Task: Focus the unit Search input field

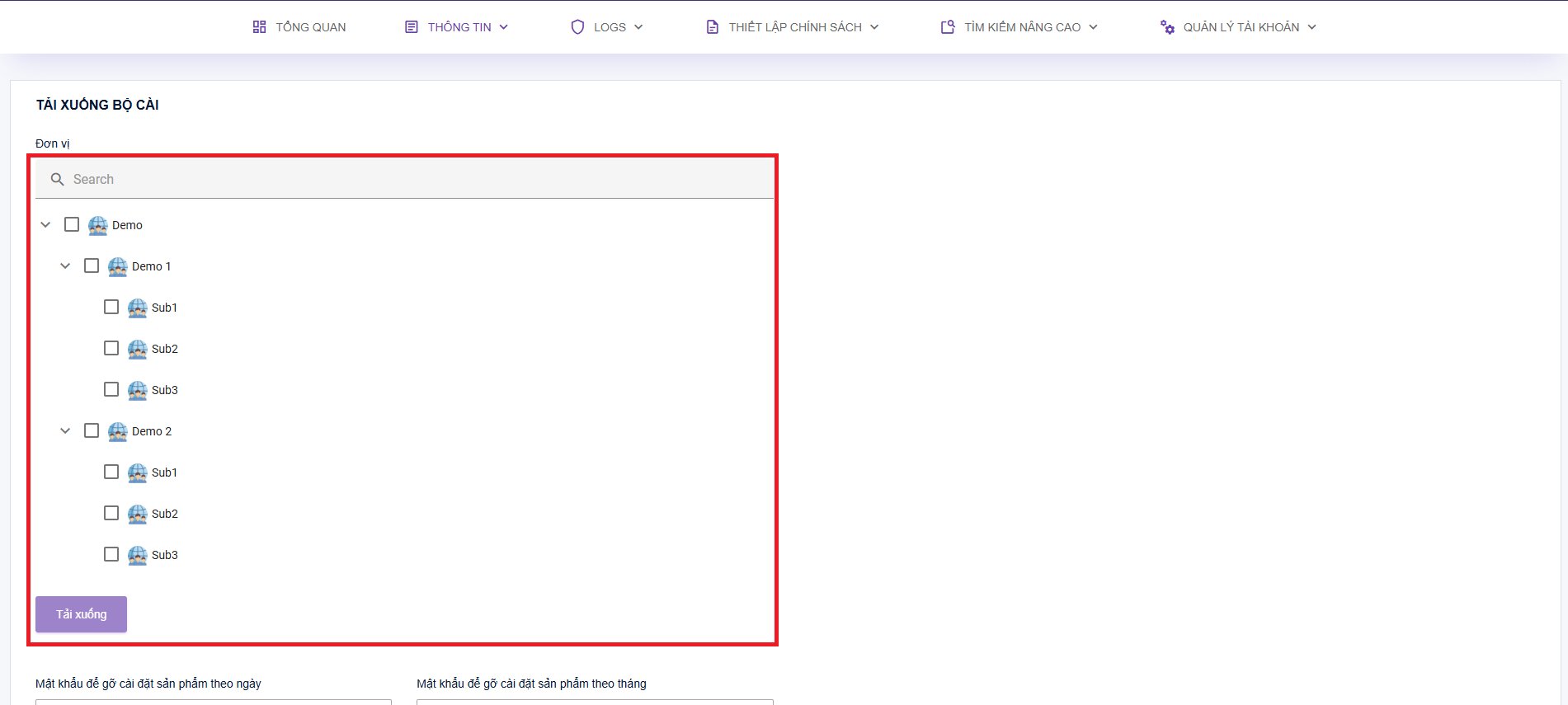Action: [x=412, y=180]
